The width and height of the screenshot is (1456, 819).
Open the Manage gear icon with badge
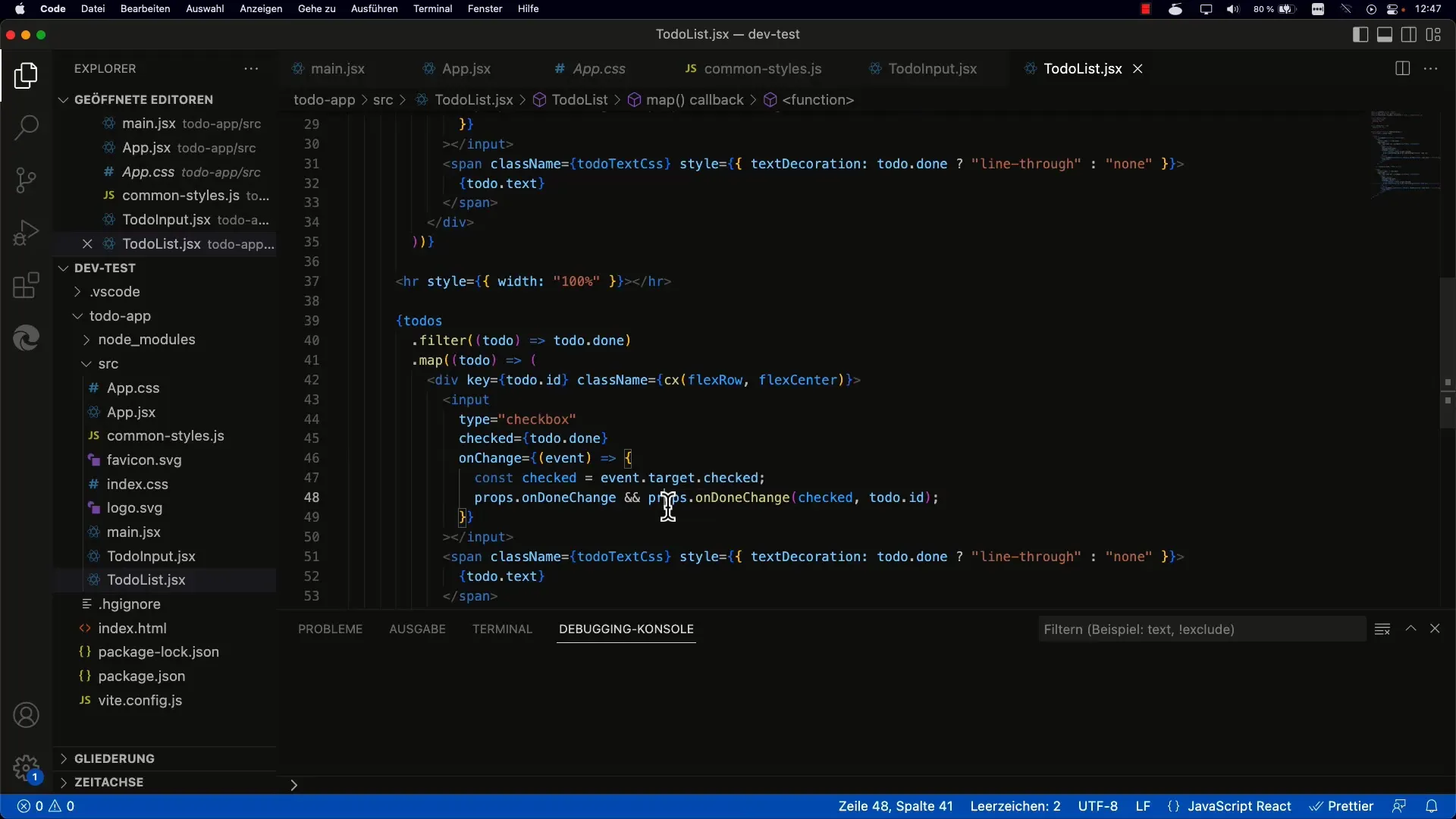click(26, 767)
